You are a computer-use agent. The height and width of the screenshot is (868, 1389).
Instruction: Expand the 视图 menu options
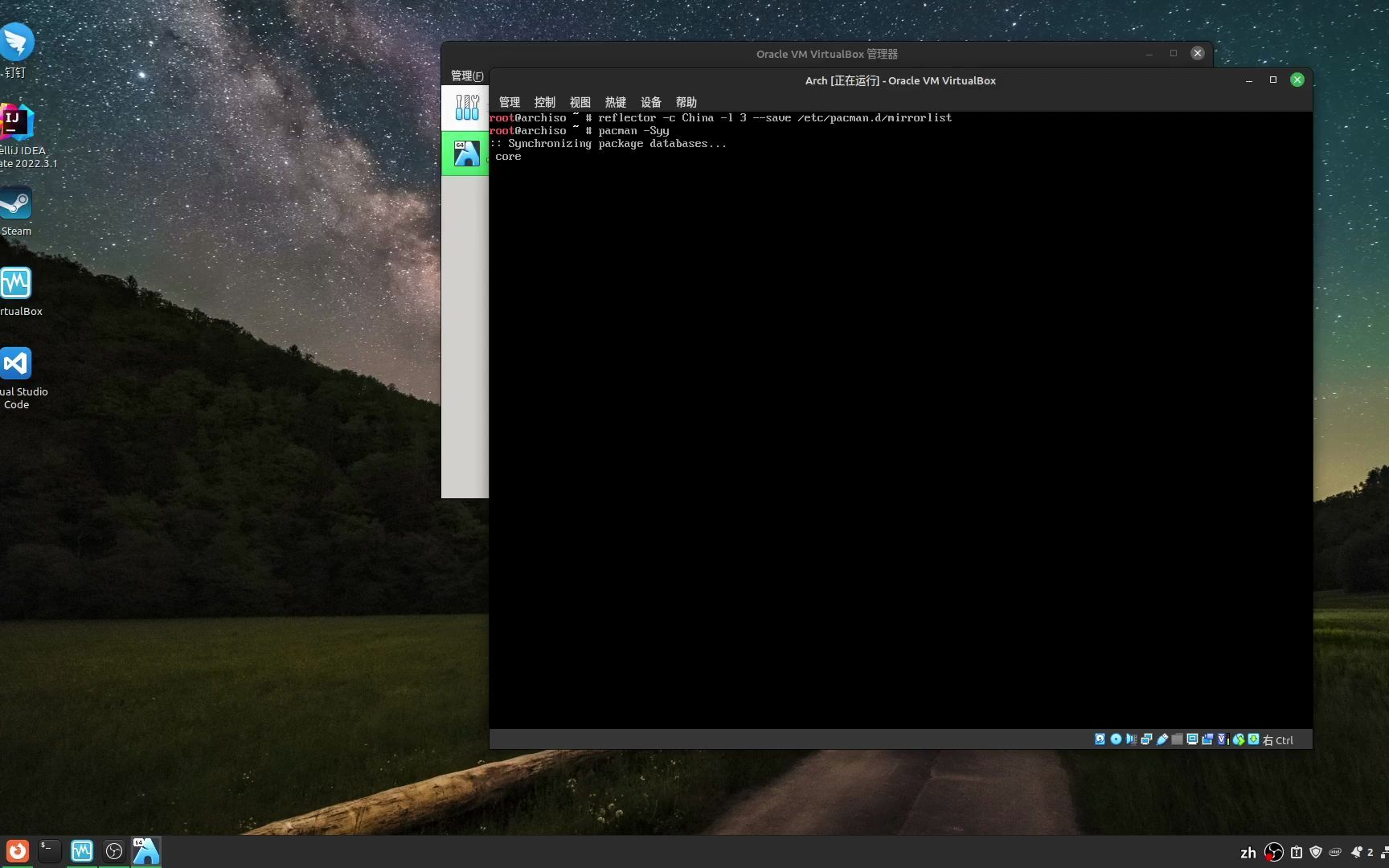coord(580,102)
